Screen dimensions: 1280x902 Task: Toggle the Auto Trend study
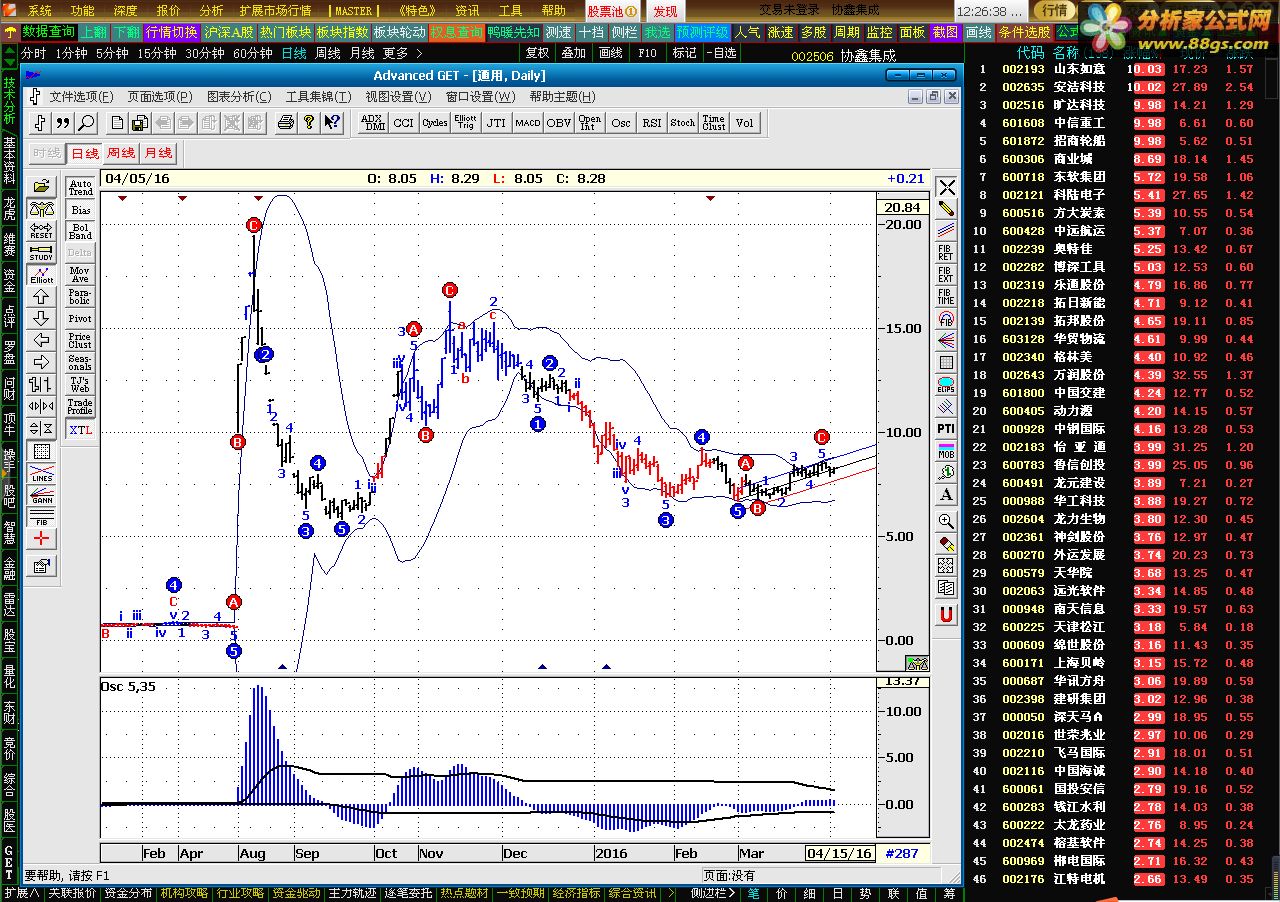(80, 187)
